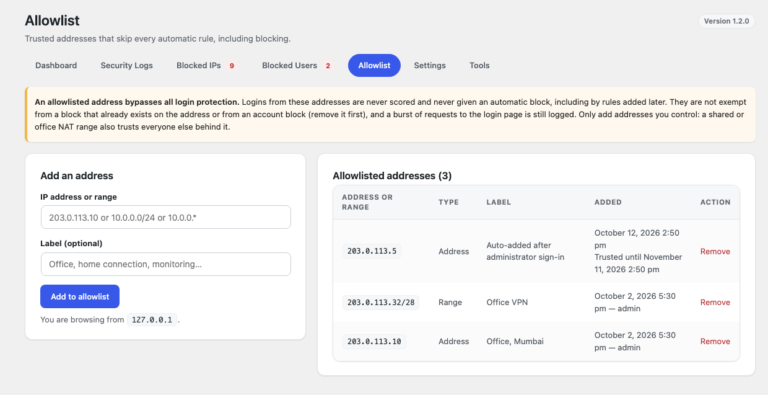
Task: Click the Add to allowlist button
Action: click(80, 296)
